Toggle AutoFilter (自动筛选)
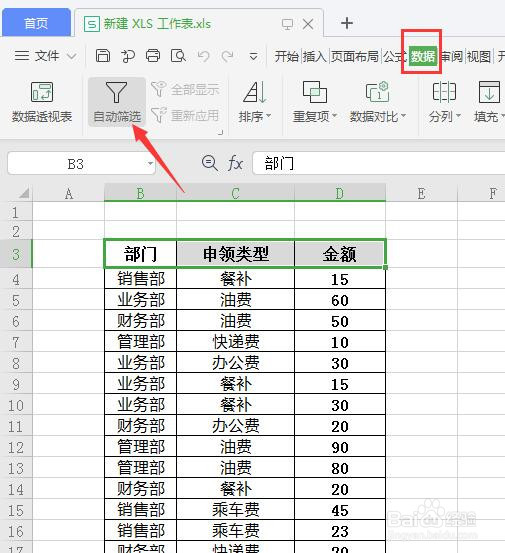The height and width of the screenshot is (553, 505). (x=117, y=102)
